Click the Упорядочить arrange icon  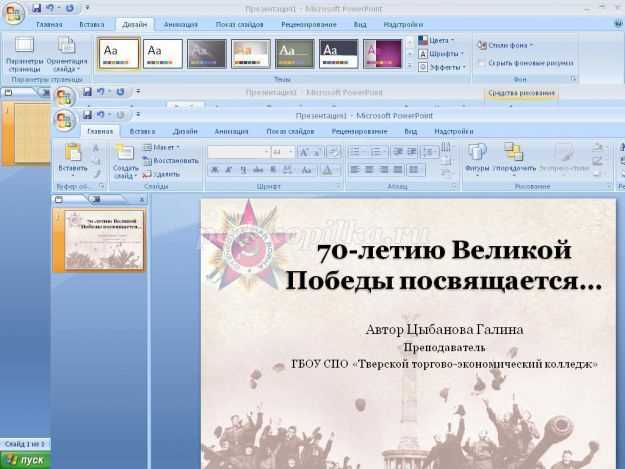(513, 153)
